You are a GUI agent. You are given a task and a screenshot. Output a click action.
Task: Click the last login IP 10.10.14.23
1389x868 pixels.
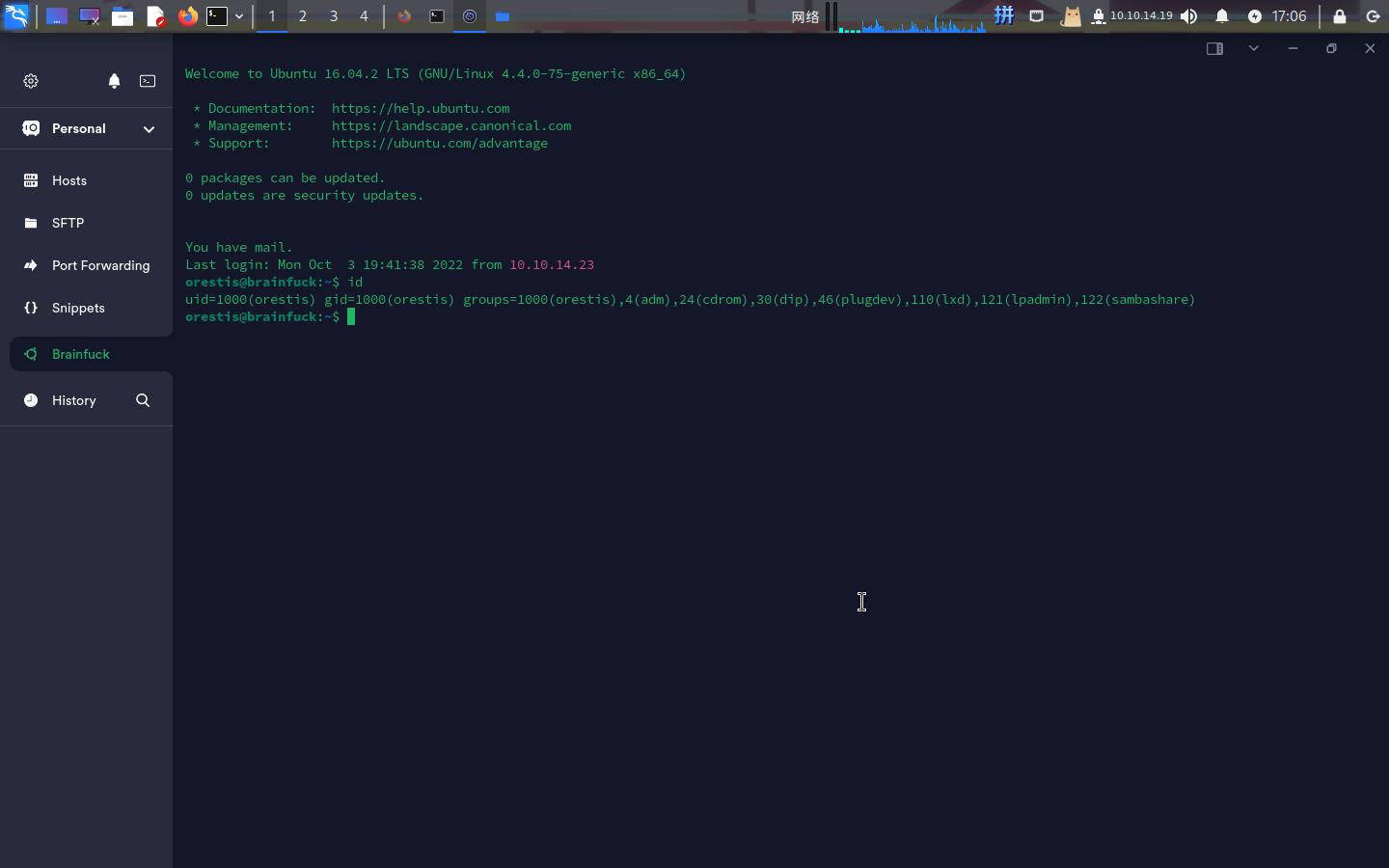[552, 264]
